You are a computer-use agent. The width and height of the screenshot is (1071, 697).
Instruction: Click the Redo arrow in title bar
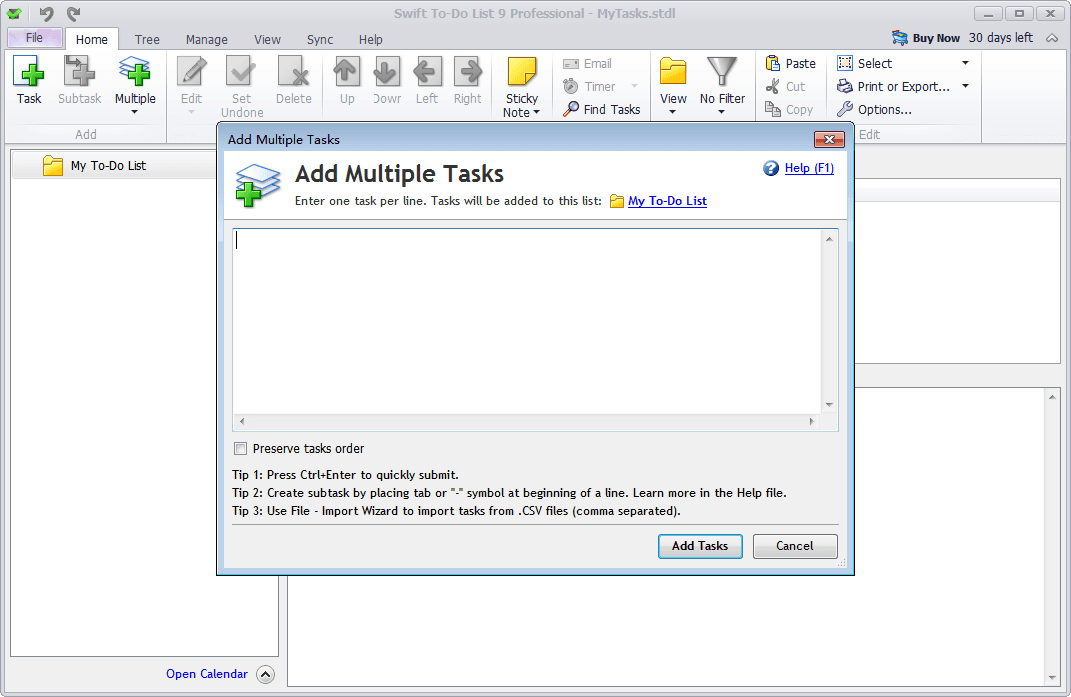pos(73,13)
